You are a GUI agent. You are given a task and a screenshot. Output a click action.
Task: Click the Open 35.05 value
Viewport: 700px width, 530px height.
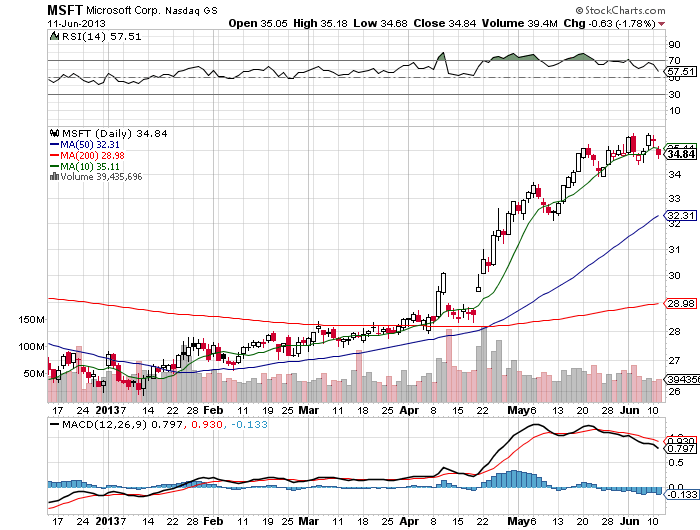(x=258, y=23)
